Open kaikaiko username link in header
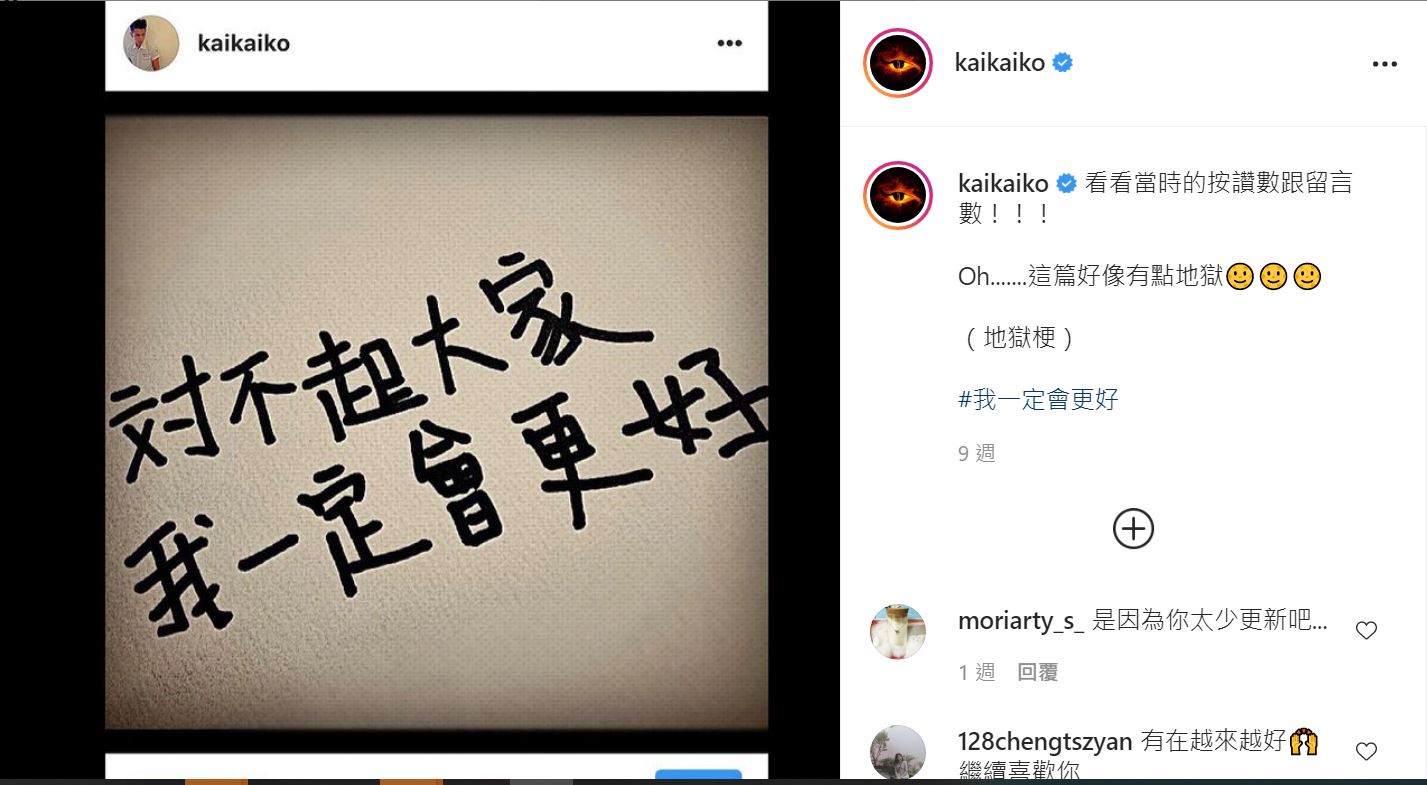Viewport: 1427px width, 785px height. (1000, 63)
